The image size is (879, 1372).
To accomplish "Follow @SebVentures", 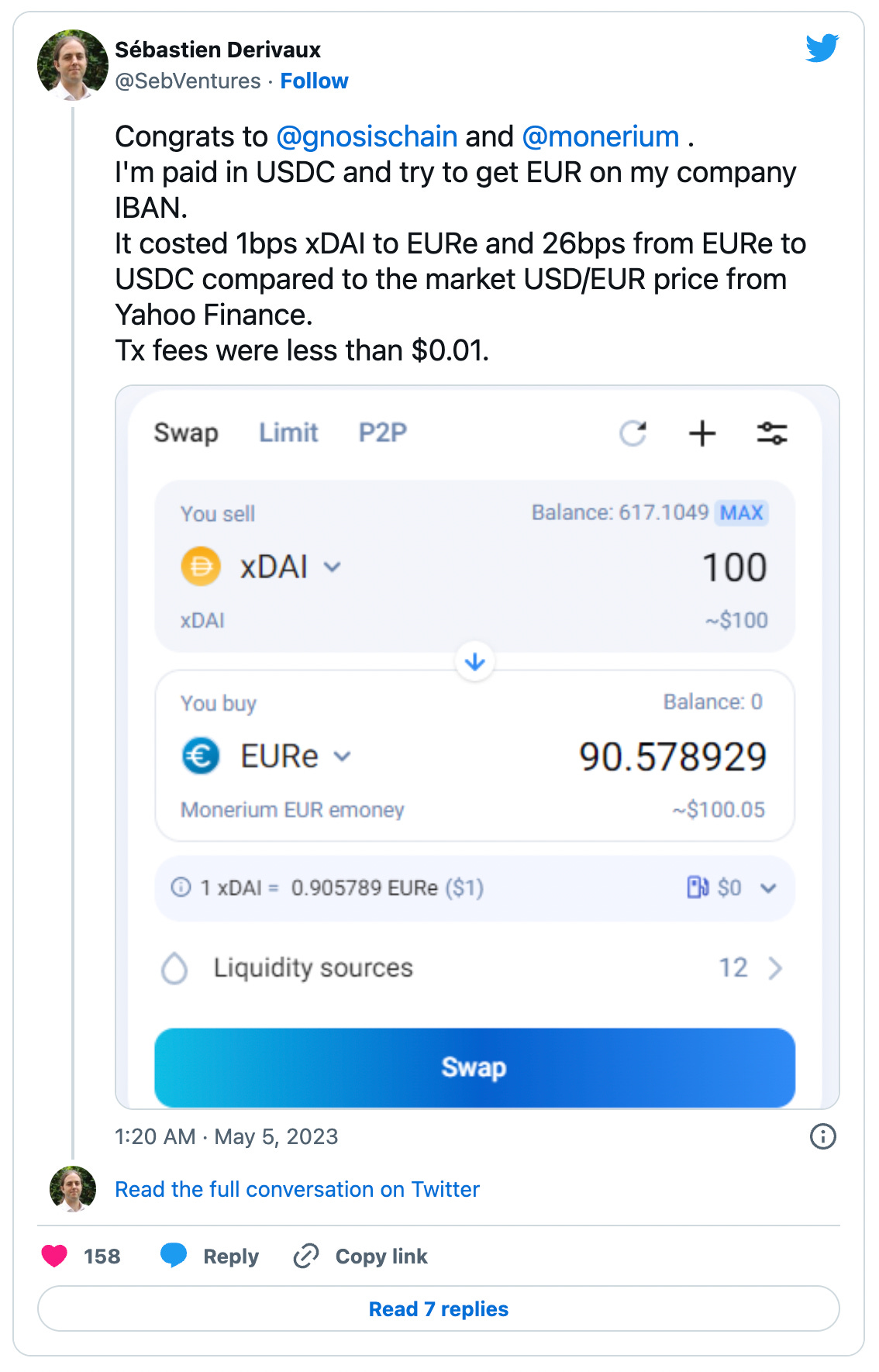I will (314, 81).
